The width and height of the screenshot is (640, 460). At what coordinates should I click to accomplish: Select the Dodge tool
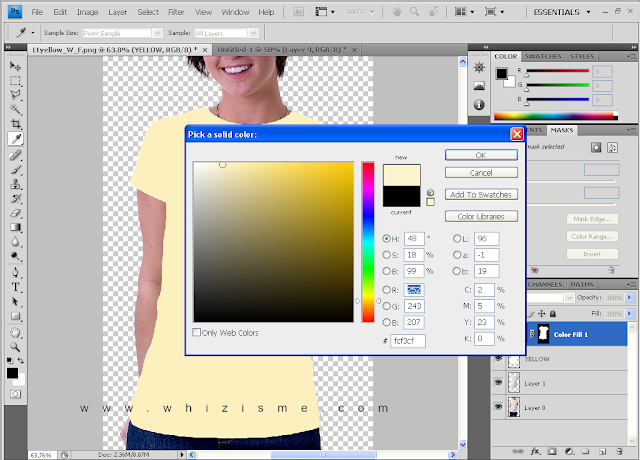pos(15,257)
